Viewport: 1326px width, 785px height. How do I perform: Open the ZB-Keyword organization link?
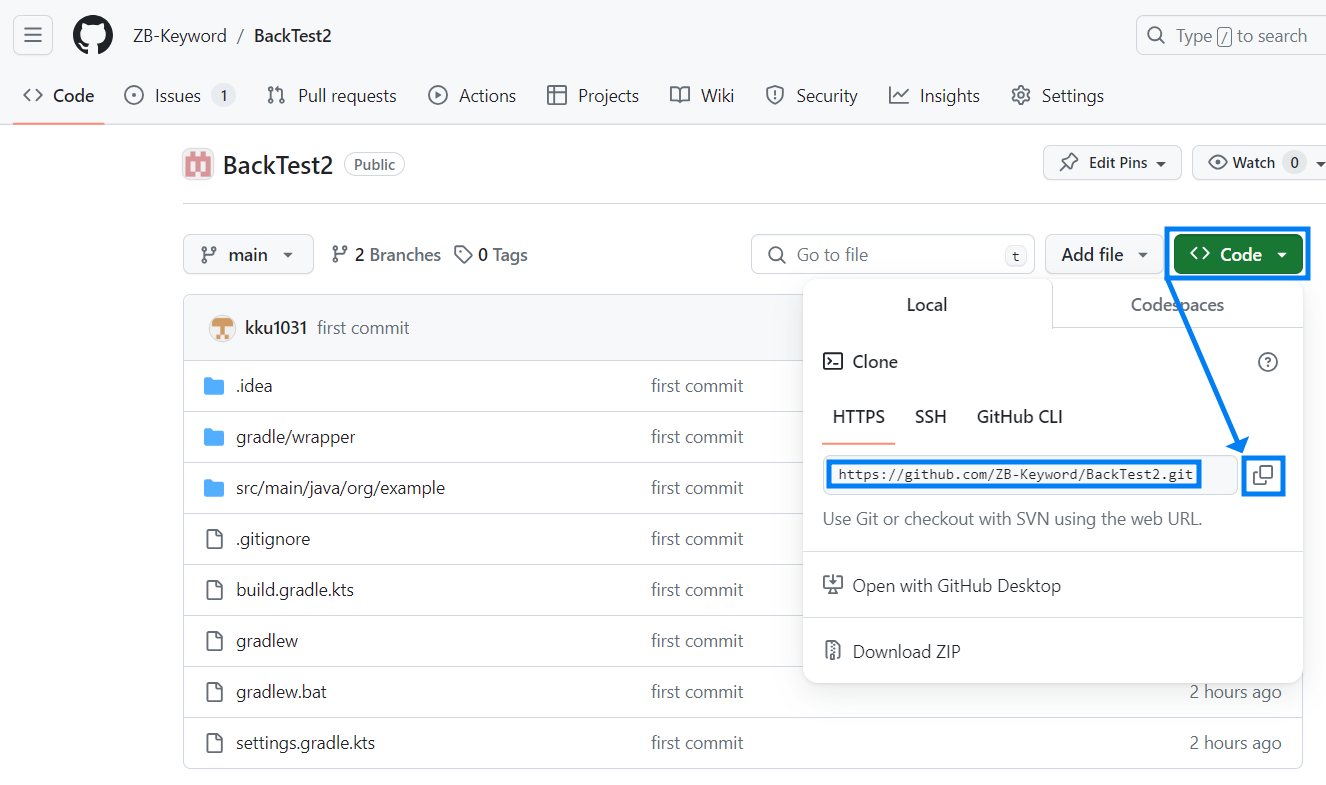click(x=180, y=36)
